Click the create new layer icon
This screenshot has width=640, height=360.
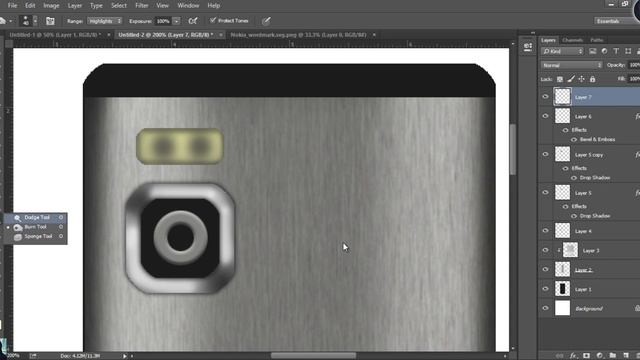click(626, 356)
